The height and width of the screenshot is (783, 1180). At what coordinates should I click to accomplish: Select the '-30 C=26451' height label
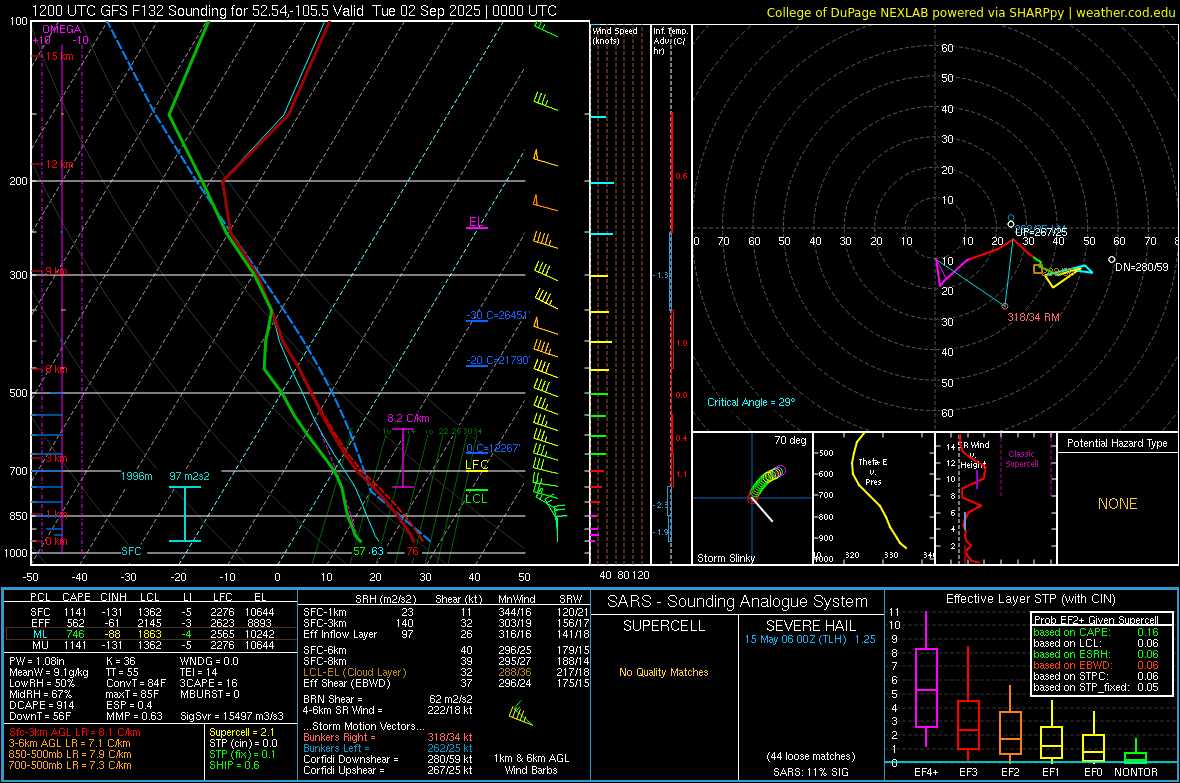[497, 315]
